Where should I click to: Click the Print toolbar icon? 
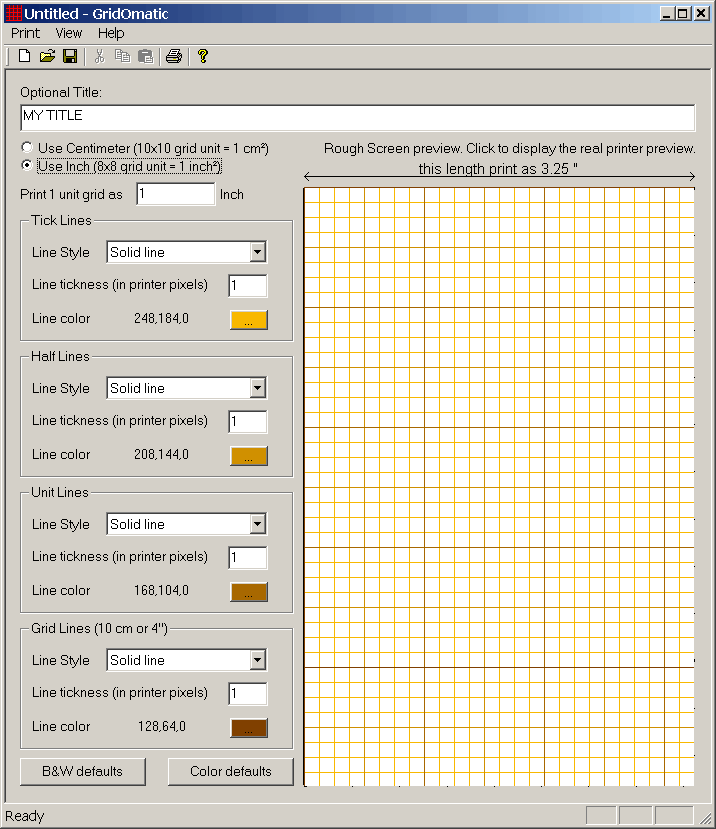coord(174,57)
